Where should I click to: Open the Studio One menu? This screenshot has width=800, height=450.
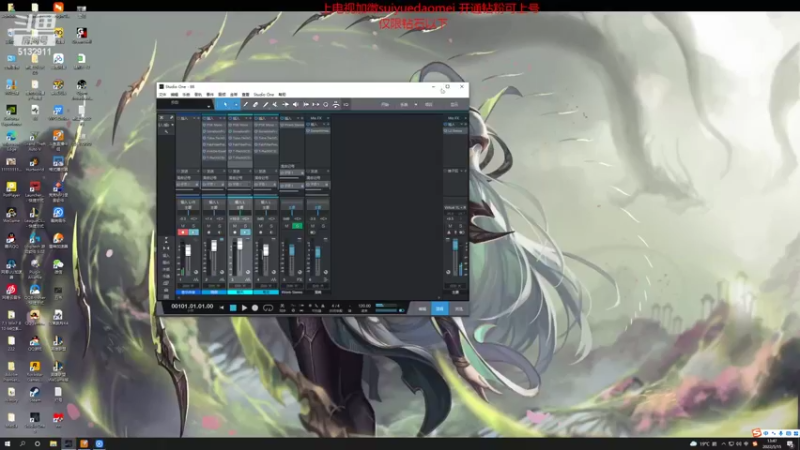pyautogui.click(x=264, y=94)
